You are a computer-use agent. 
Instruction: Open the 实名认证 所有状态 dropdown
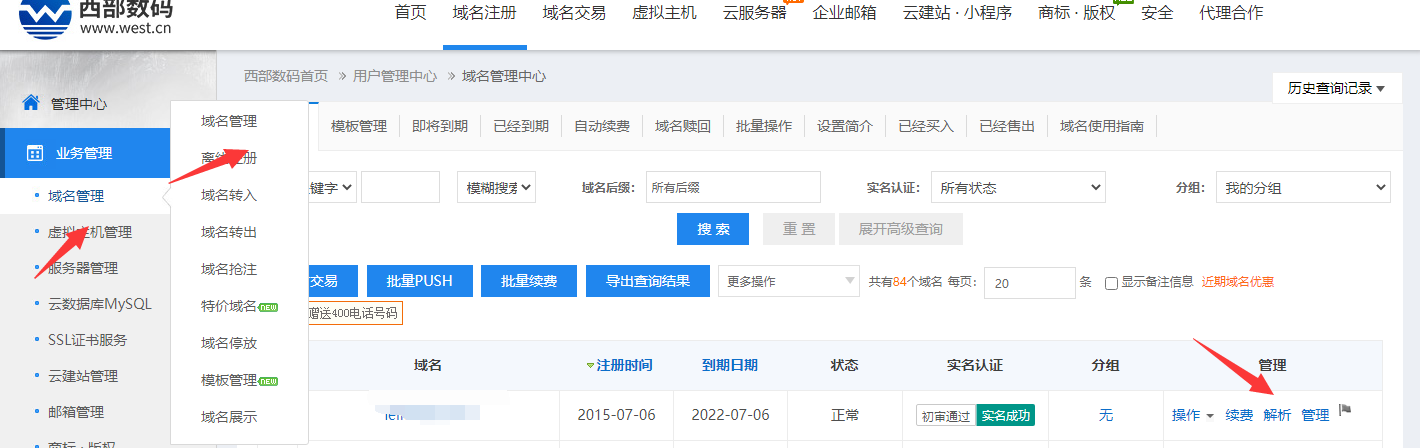(1017, 187)
